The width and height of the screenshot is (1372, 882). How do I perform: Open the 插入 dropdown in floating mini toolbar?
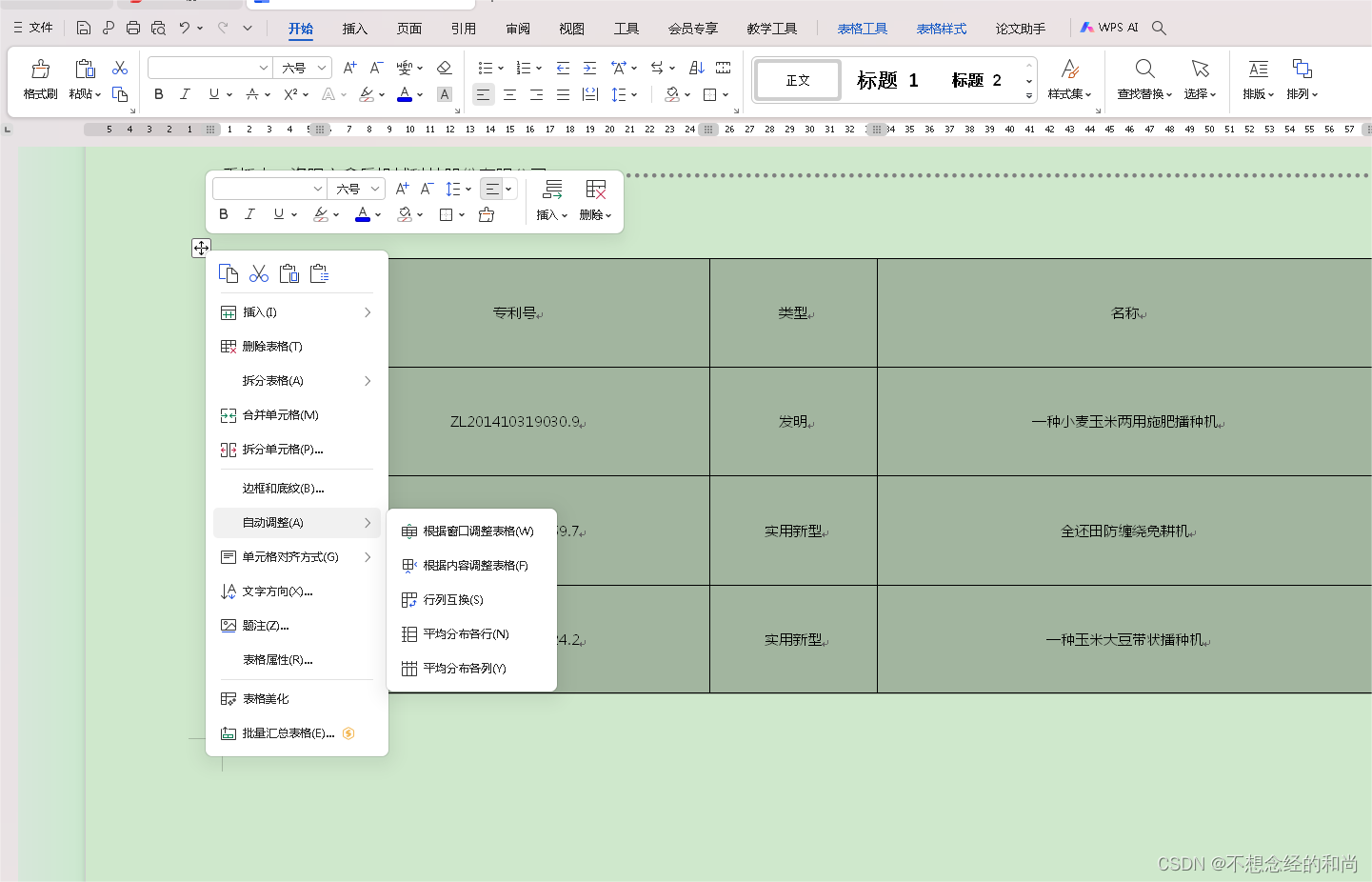552,214
